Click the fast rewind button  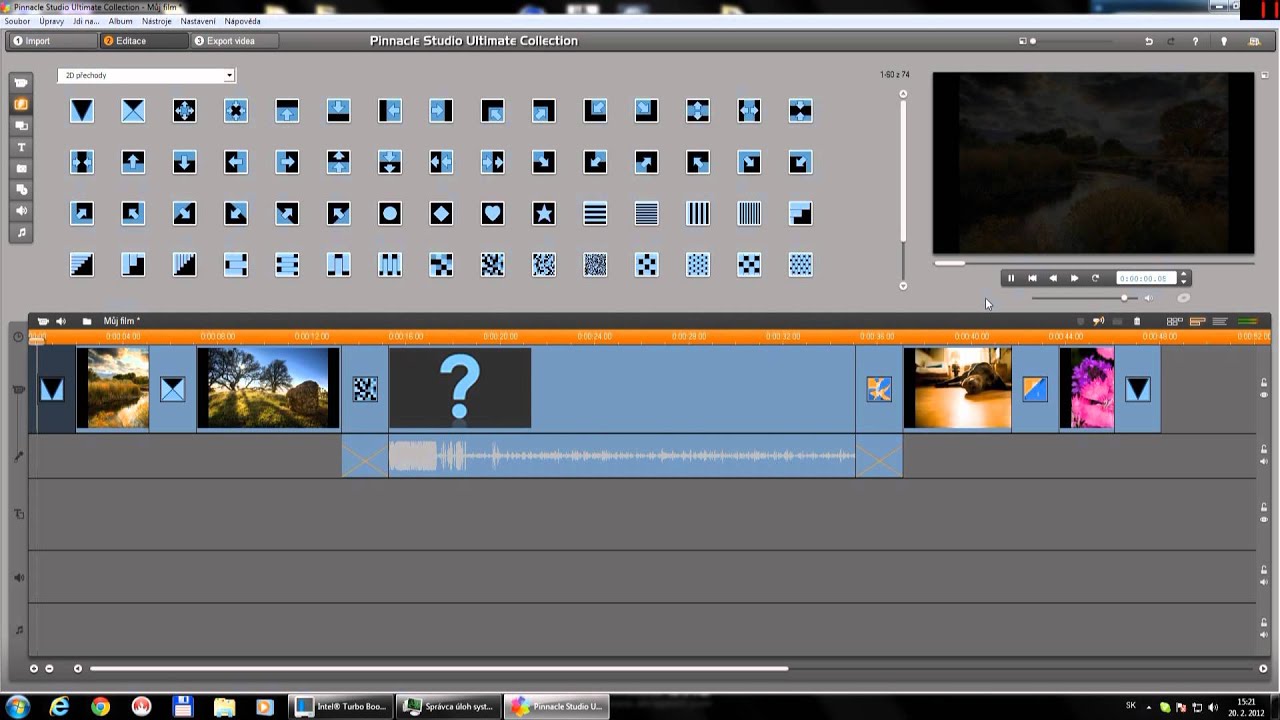(1053, 278)
